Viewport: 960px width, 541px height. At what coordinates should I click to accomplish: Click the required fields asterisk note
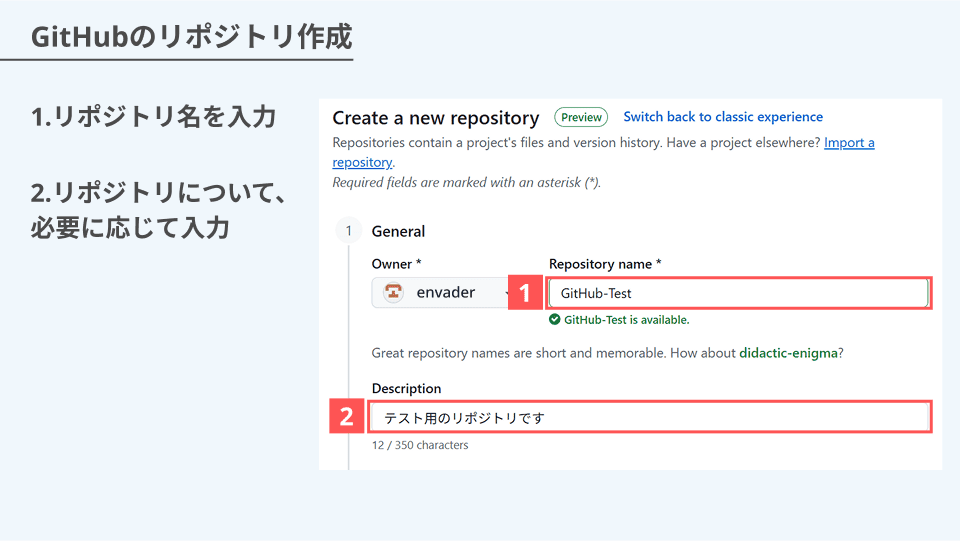[467, 182]
